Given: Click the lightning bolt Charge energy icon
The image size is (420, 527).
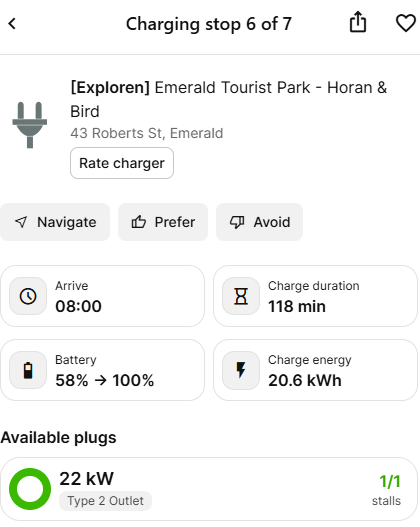Looking at the screenshot, I should pos(241,370).
